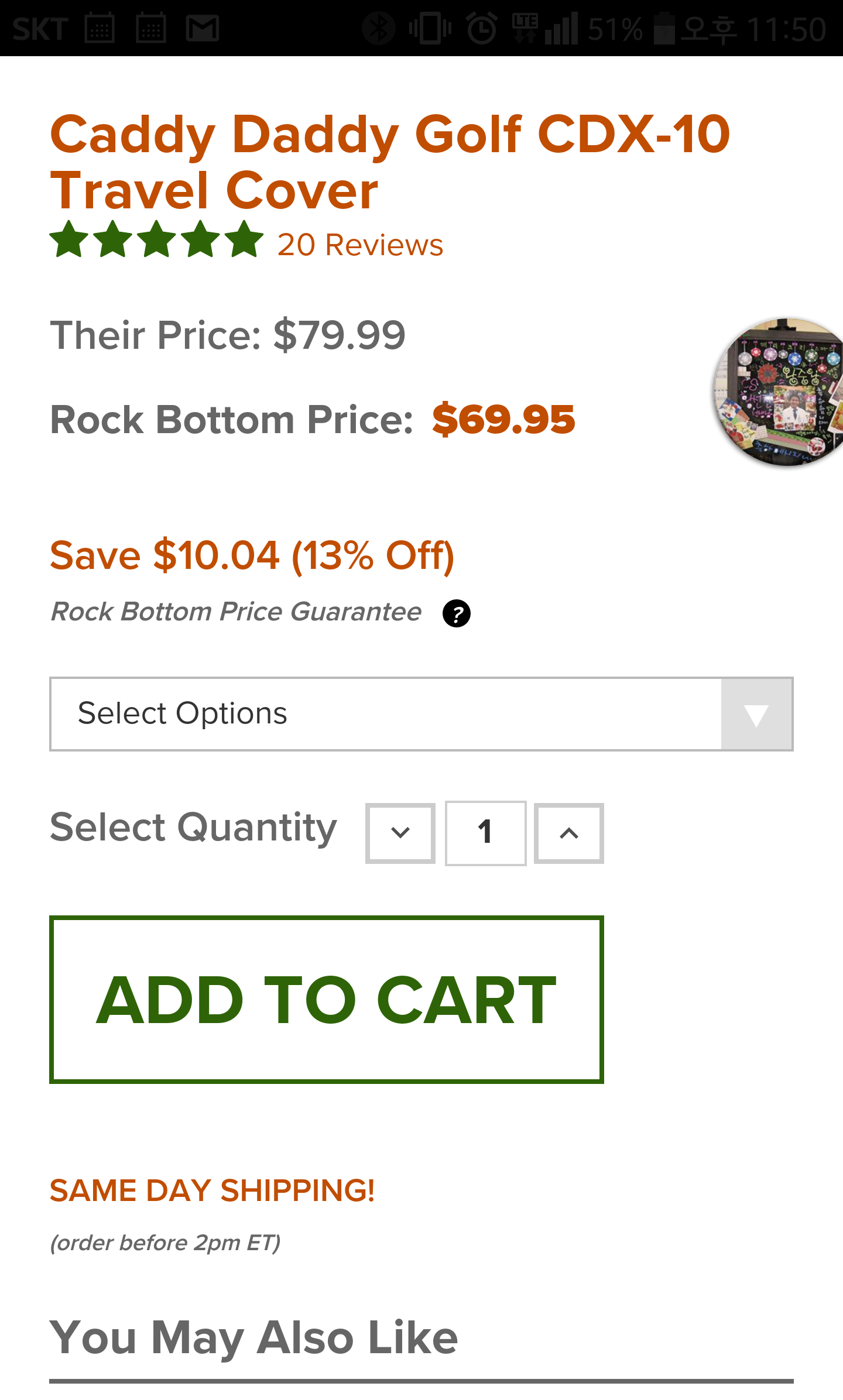Open the Select Options dropdown
This screenshot has height=1400, width=843.
point(386,714)
